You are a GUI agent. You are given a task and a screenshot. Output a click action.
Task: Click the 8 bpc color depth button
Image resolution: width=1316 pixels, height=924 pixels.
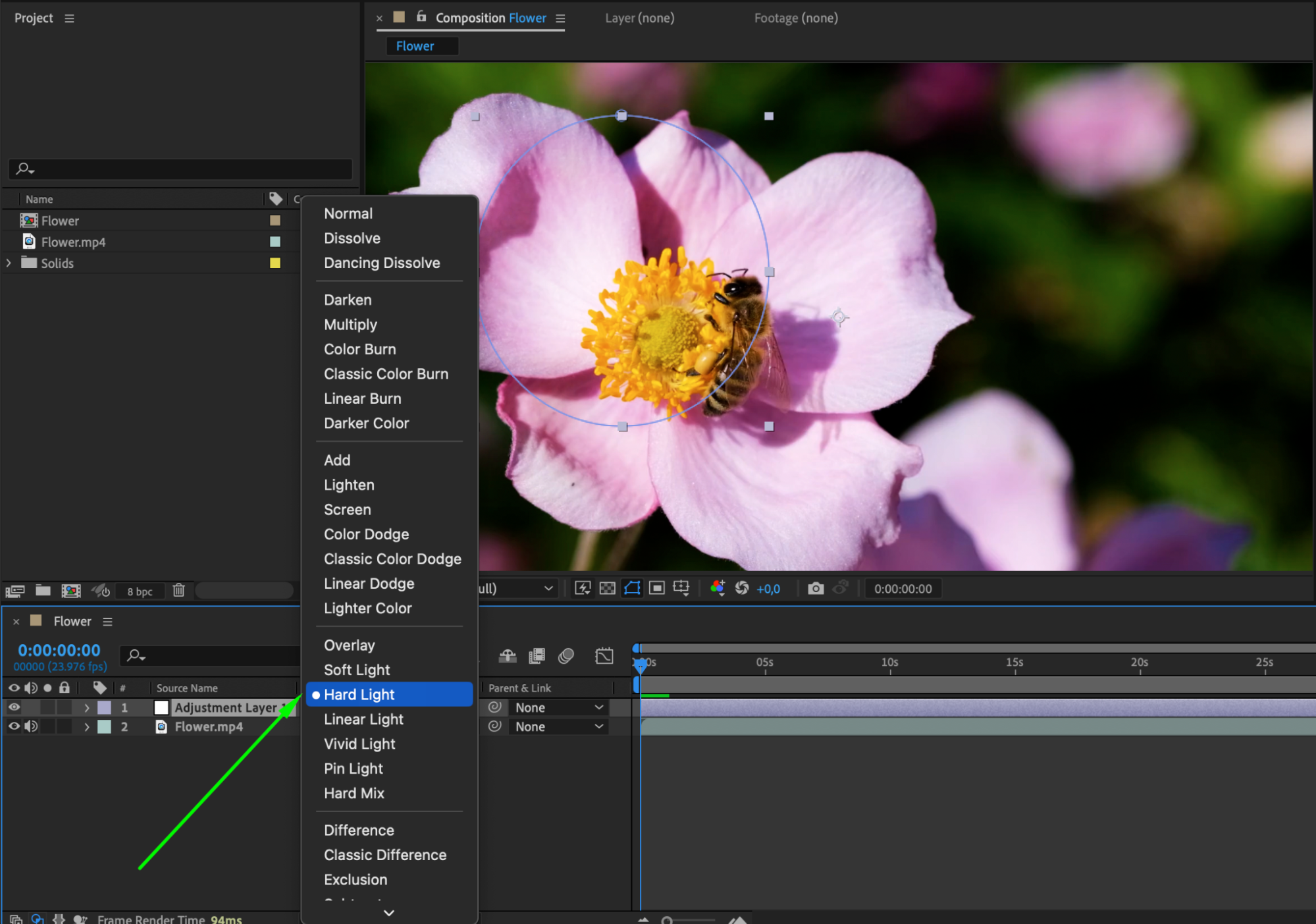coord(140,591)
